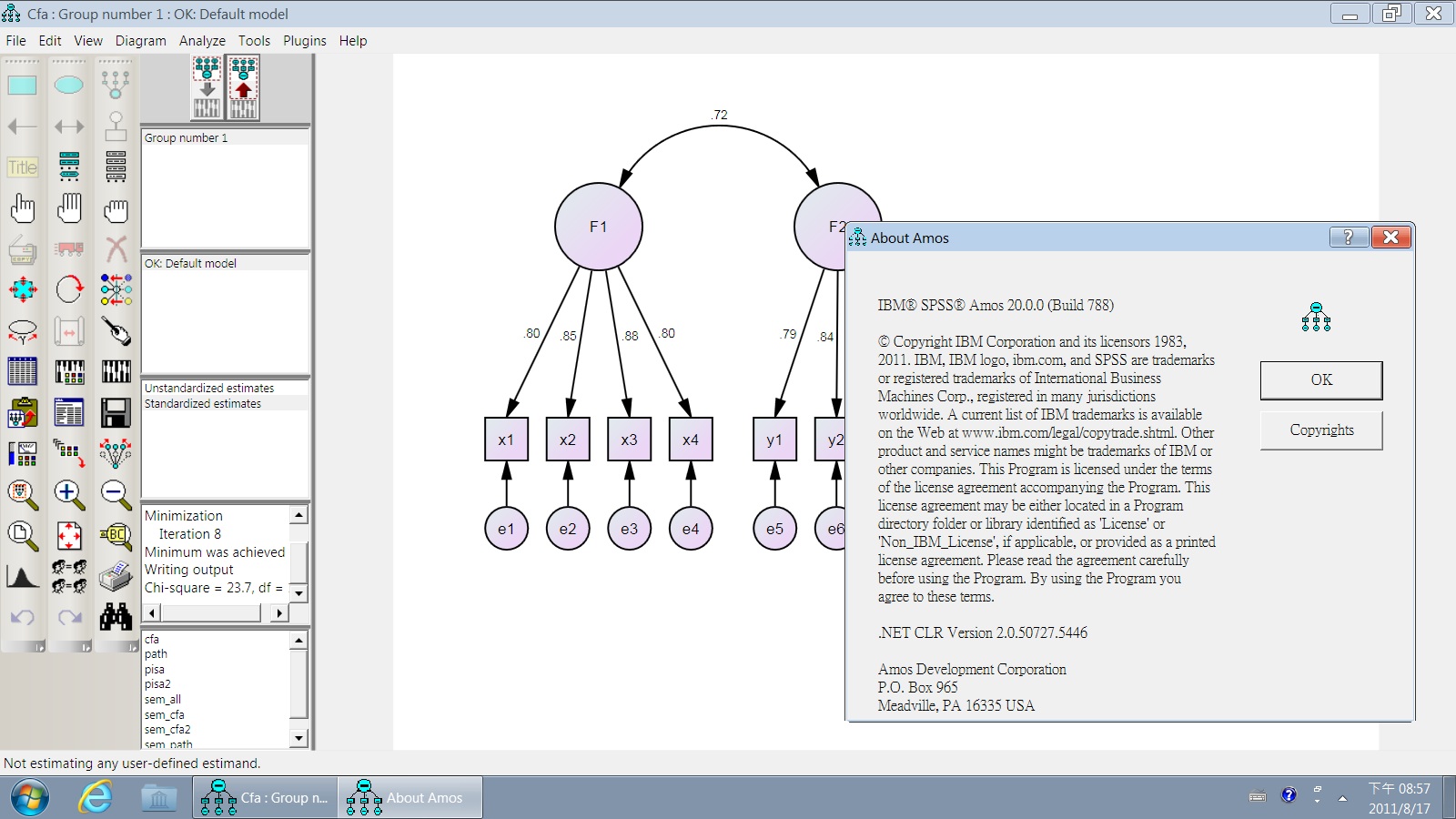Open the Libraries folder on the taskbar
Image resolution: width=1456 pixels, height=819 pixels.
[x=159, y=798]
